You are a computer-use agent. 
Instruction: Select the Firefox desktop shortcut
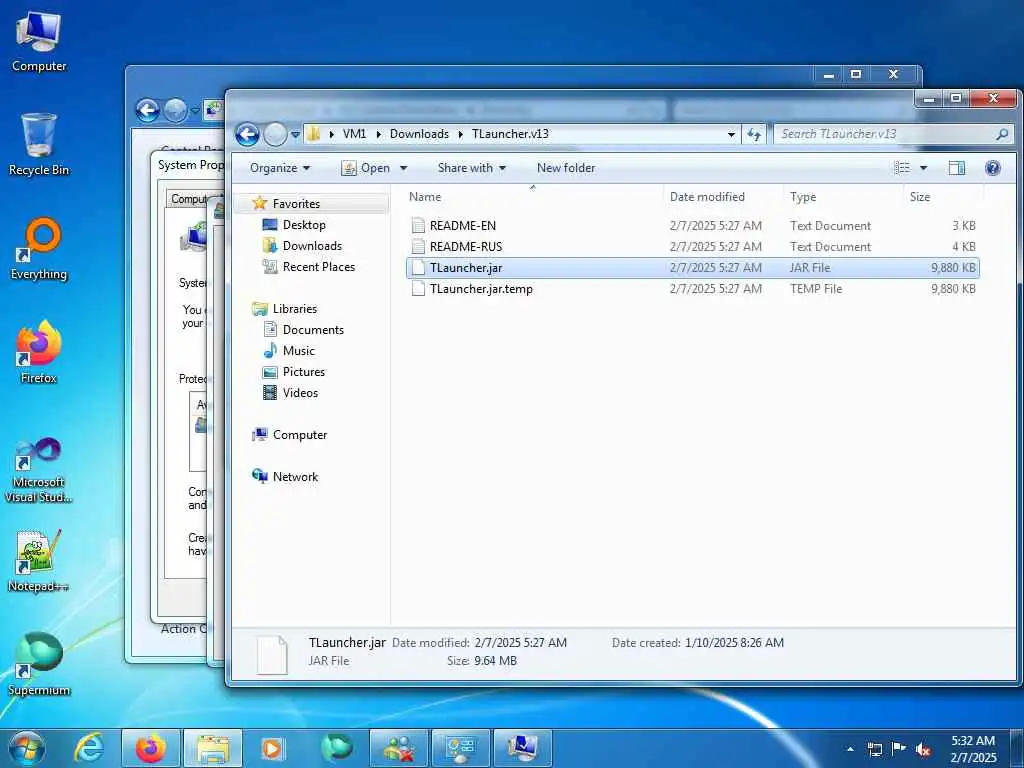coord(39,353)
